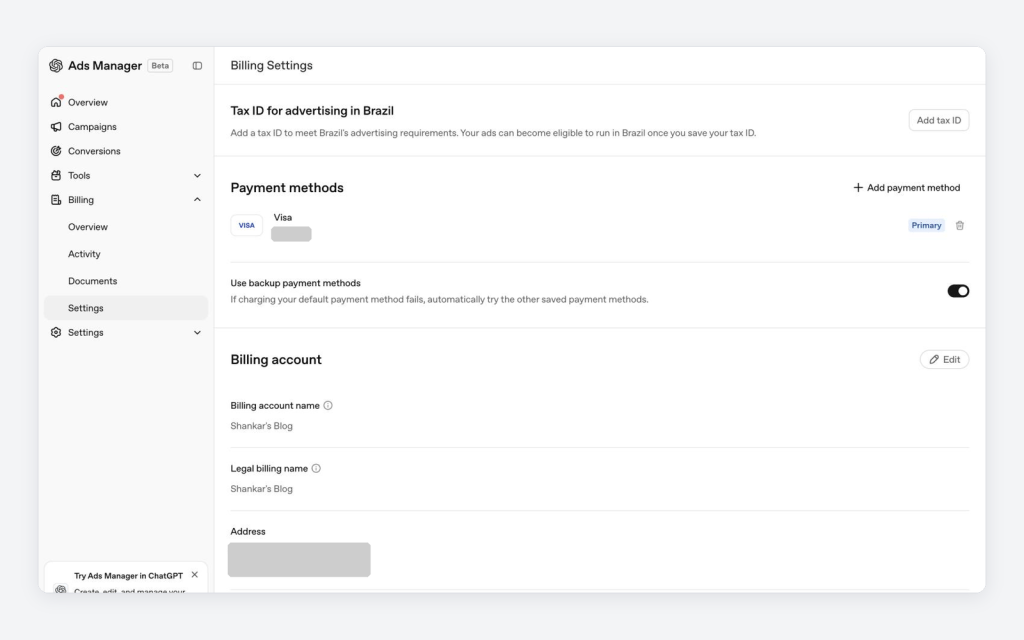This screenshot has width=1024, height=640.
Task: Select the highlighted Billing Settings sub-item
Action: point(126,308)
